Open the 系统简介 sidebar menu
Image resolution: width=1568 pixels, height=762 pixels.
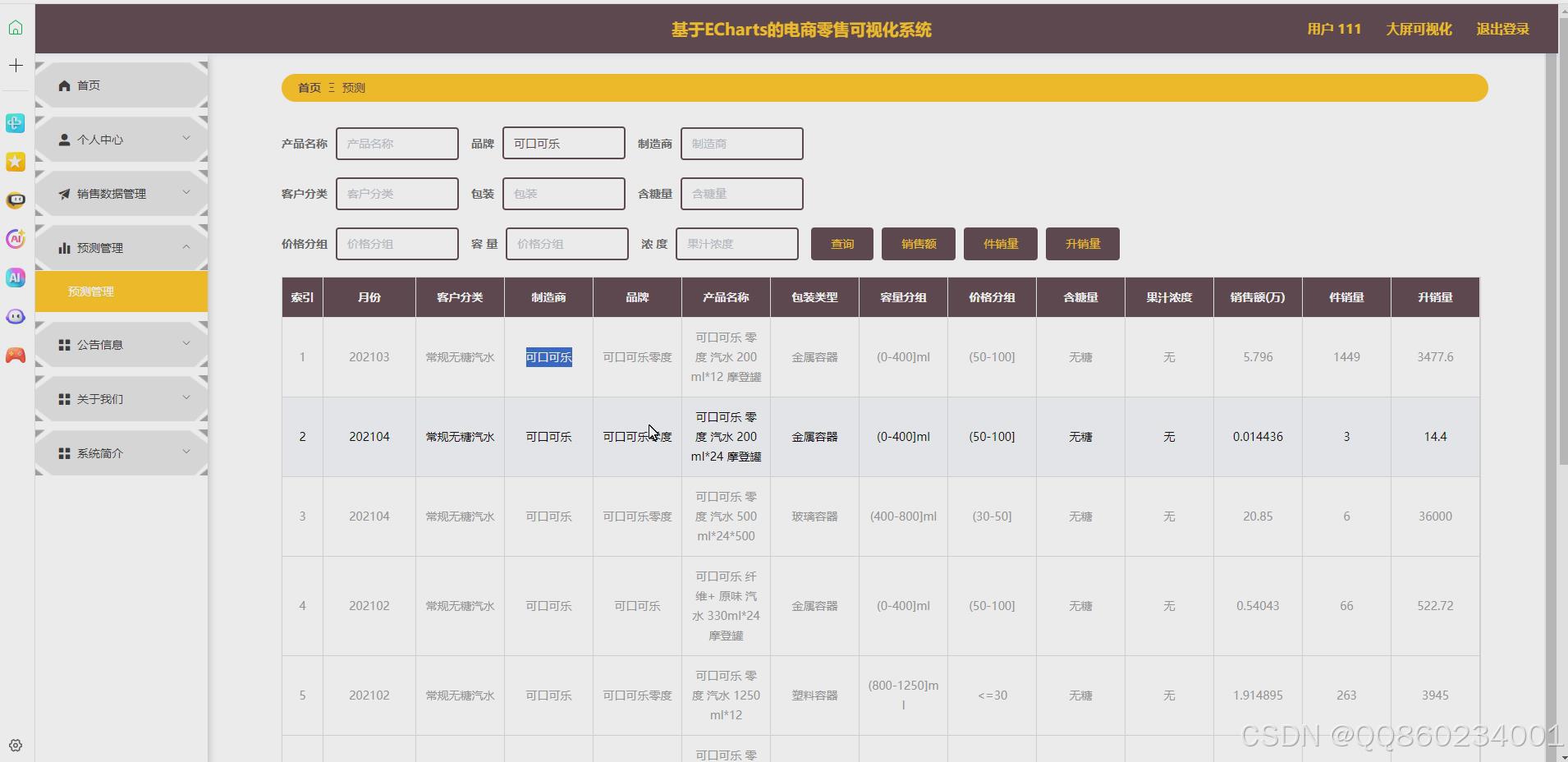[121, 453]
